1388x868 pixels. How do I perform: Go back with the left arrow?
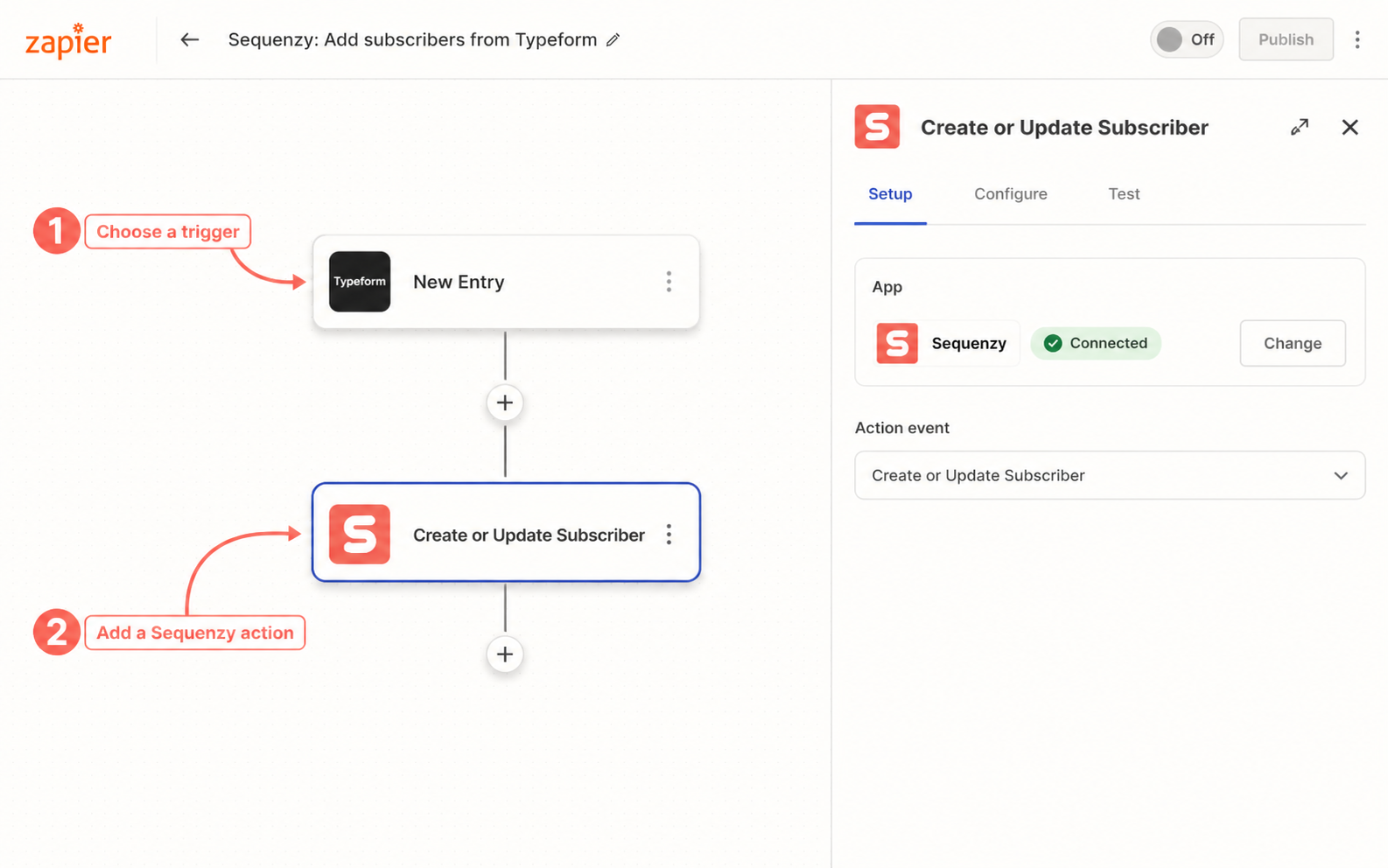(x=189, y=39)
